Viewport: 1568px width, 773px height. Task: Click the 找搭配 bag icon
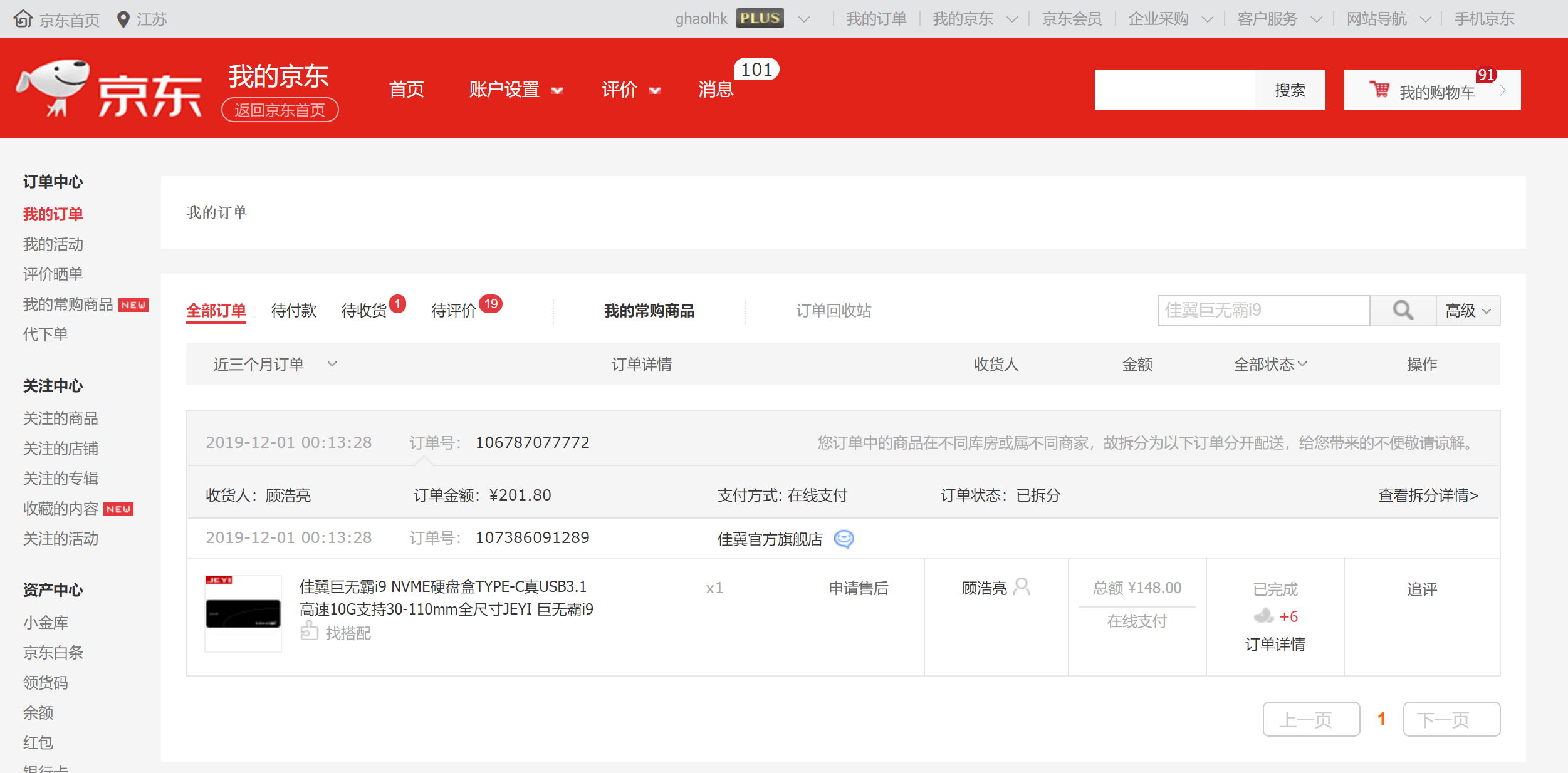(309, 631)
